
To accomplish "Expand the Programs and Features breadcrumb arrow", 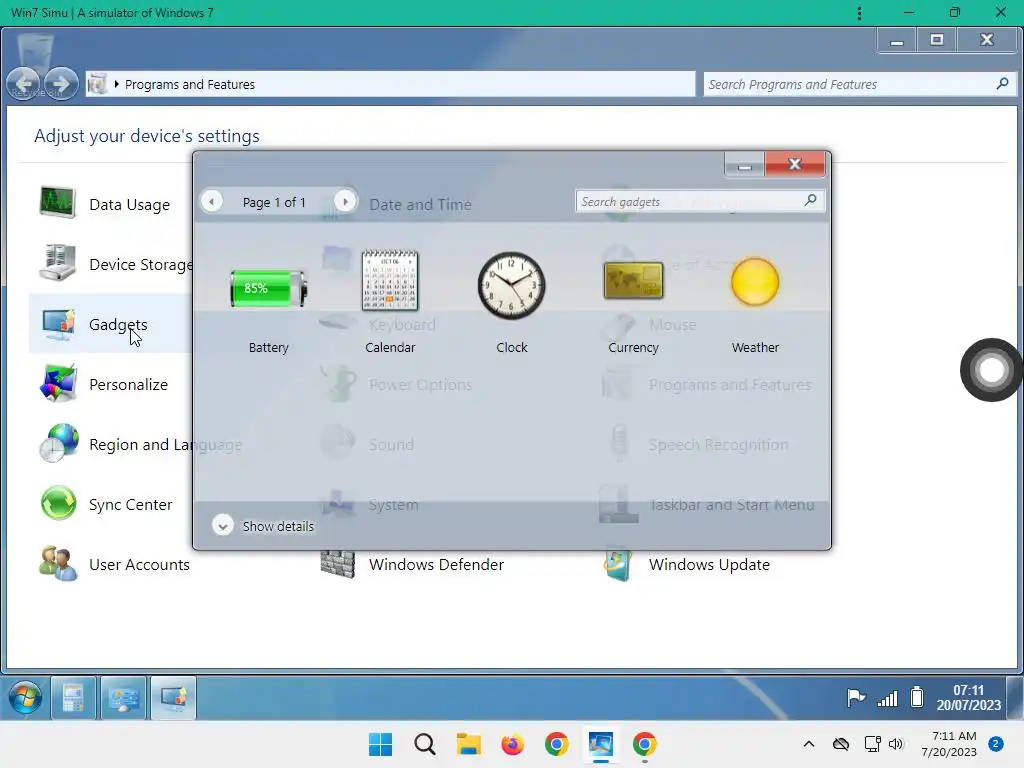I will [x=116, y=84].
